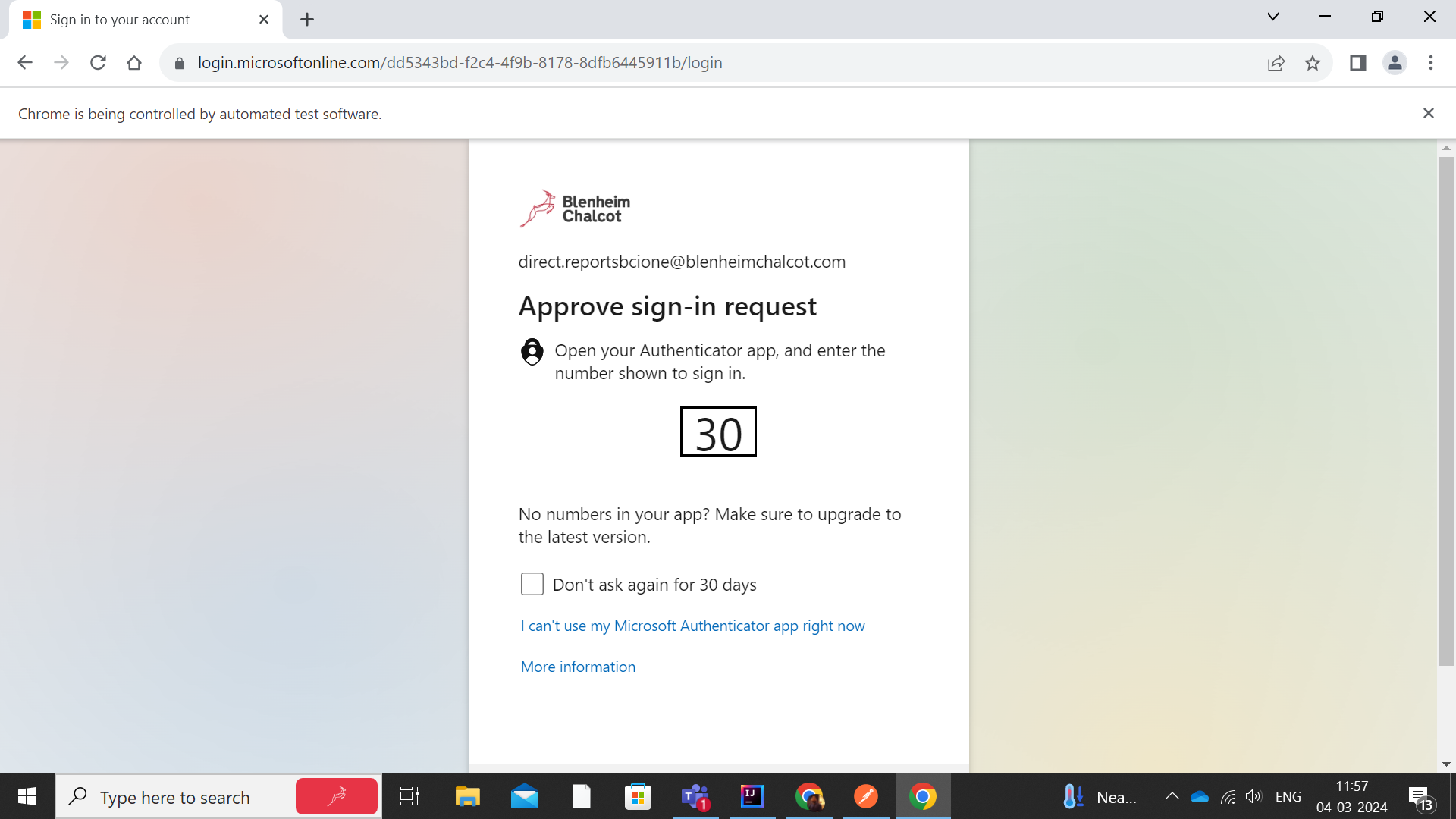Viewport: 1456px width, 819px height.
Task: Click the share icon in the address bar
Action: [x=1276, y=63]
